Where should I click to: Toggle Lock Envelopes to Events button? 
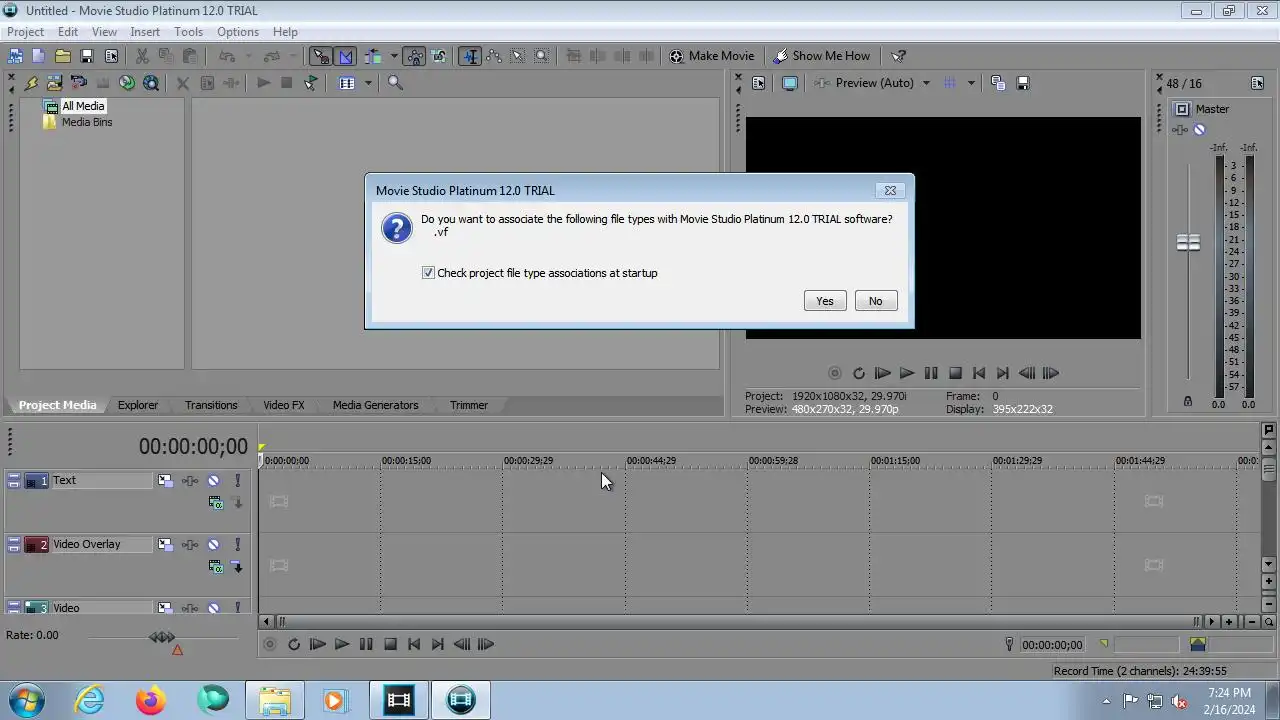[415, 56]
